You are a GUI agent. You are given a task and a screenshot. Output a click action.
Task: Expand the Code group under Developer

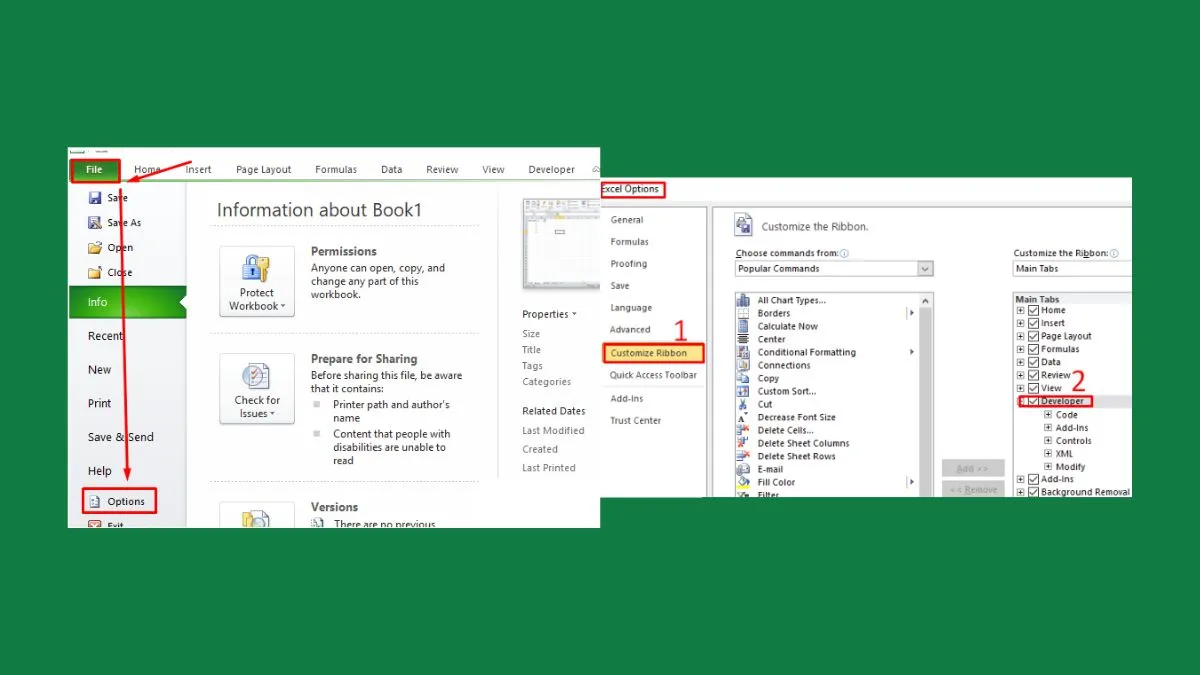click(1048, 415)
